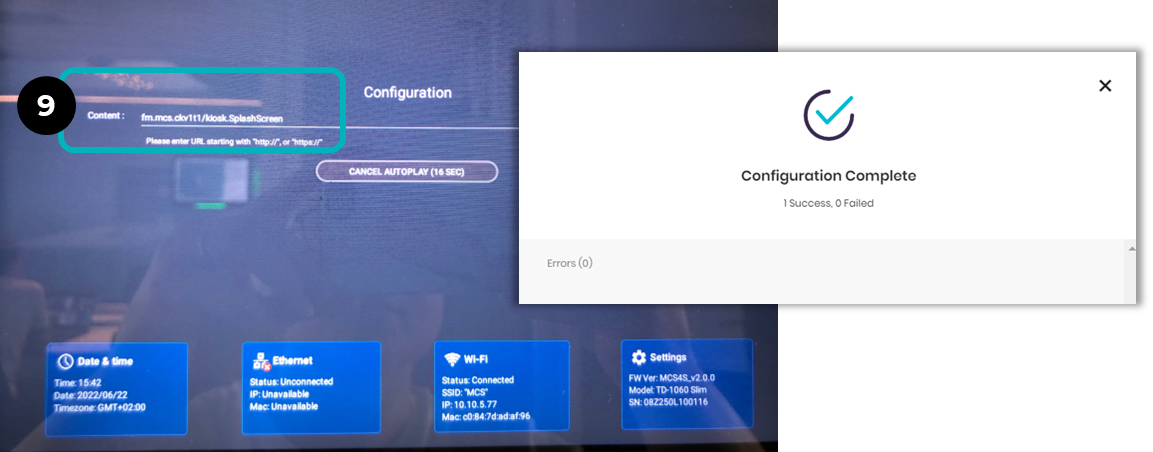Click the Configuration title on kiosk screen
Image resolution: width=1153 pixels, height=452 pixels.
[407, 93]
